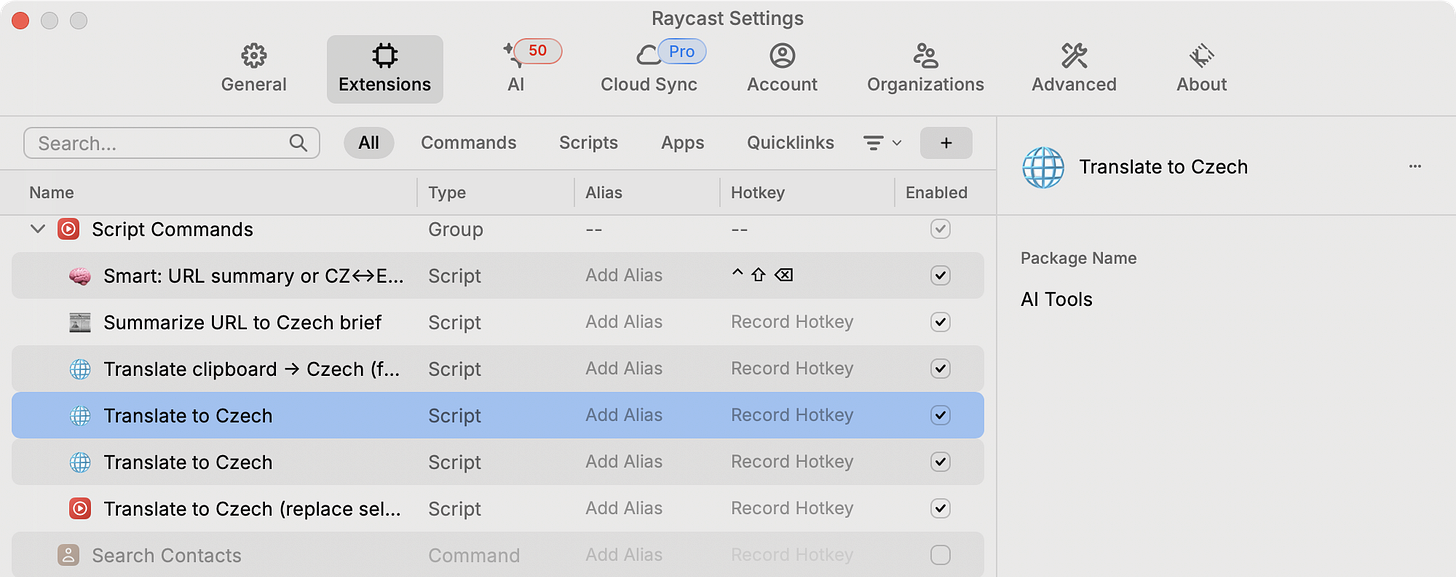Screen dimensions: 1456x577
Task: Click globe icon of Translate clipboard script
Action: point(80,369)
